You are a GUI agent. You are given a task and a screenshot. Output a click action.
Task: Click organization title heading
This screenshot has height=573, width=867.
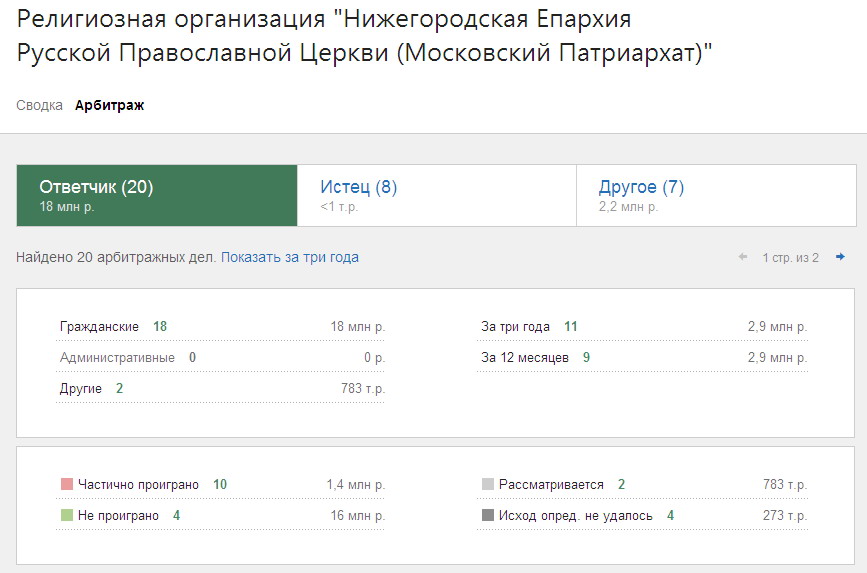364,37
